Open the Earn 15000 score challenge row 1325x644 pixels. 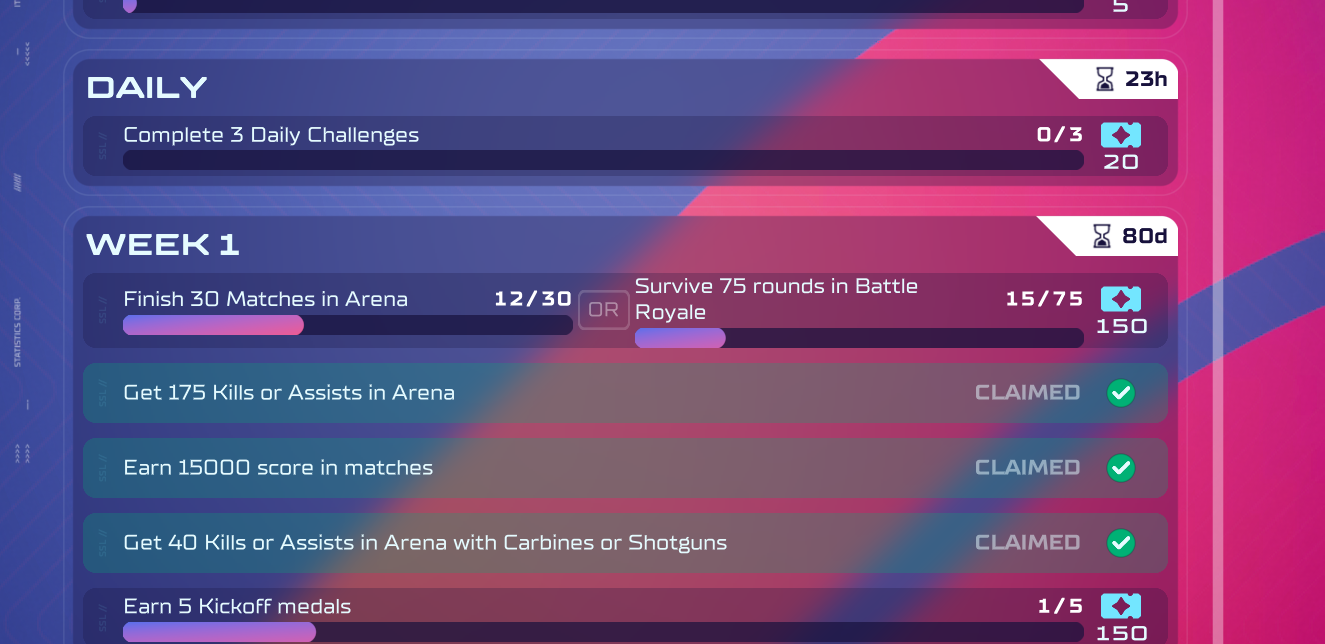(x=278, y=467)
